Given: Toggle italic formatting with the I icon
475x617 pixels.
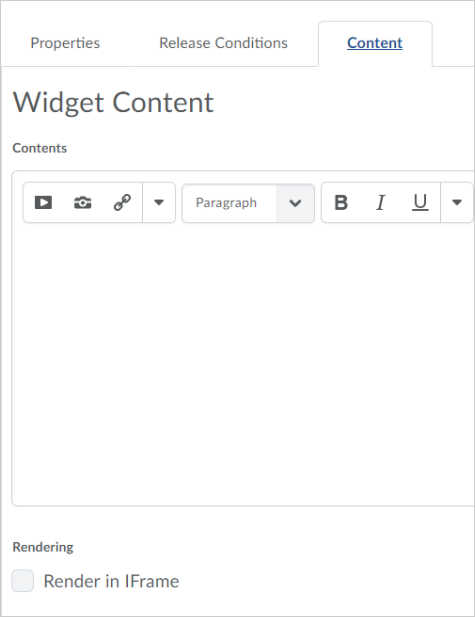Looking at the screenshot, I should click(x=380, y=203).
